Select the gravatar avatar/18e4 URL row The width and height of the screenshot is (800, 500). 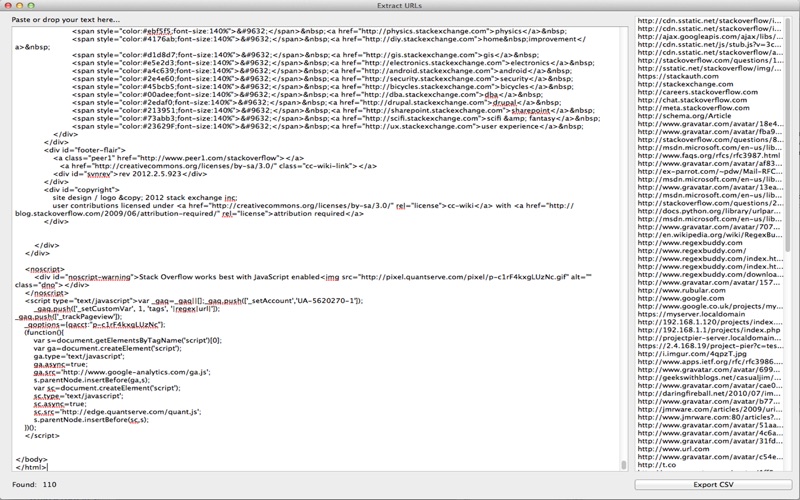(709, 123)
